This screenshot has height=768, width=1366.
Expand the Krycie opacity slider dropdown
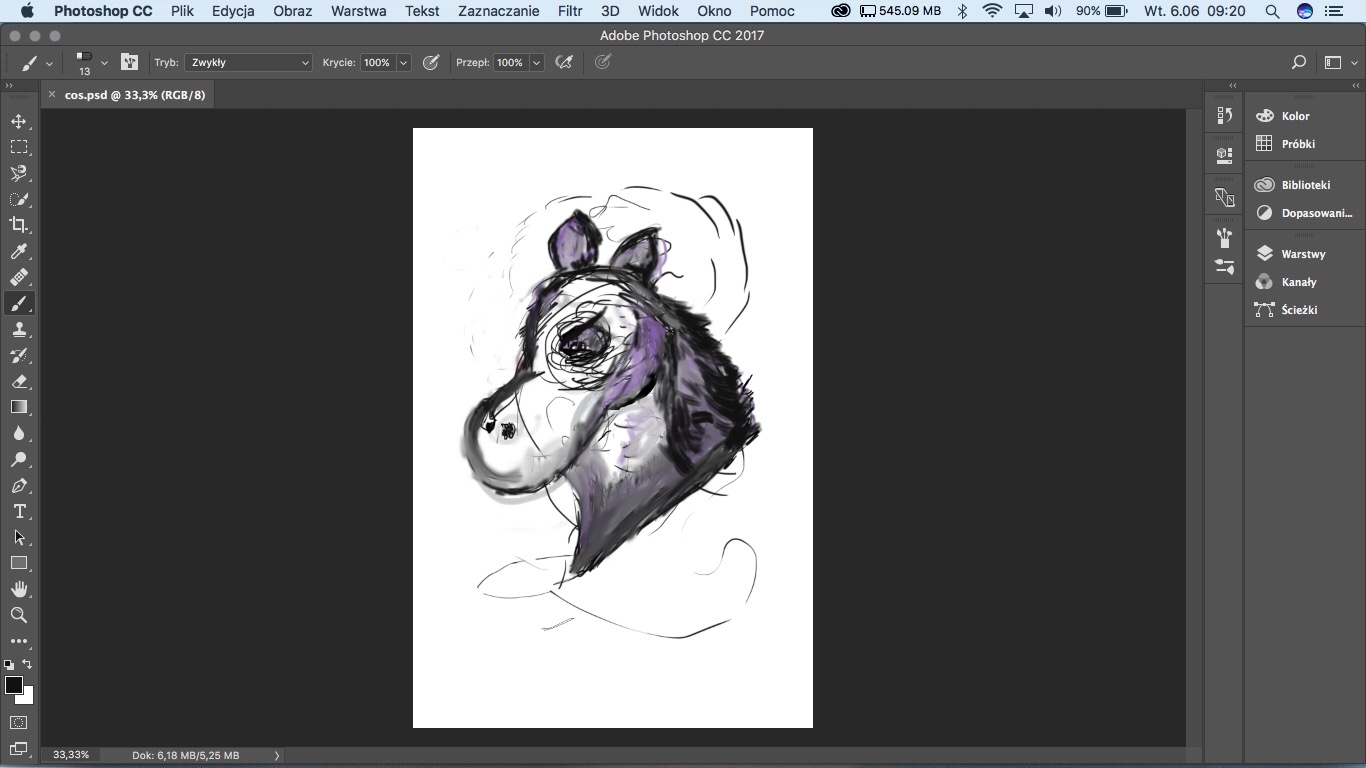coord(404,62)
